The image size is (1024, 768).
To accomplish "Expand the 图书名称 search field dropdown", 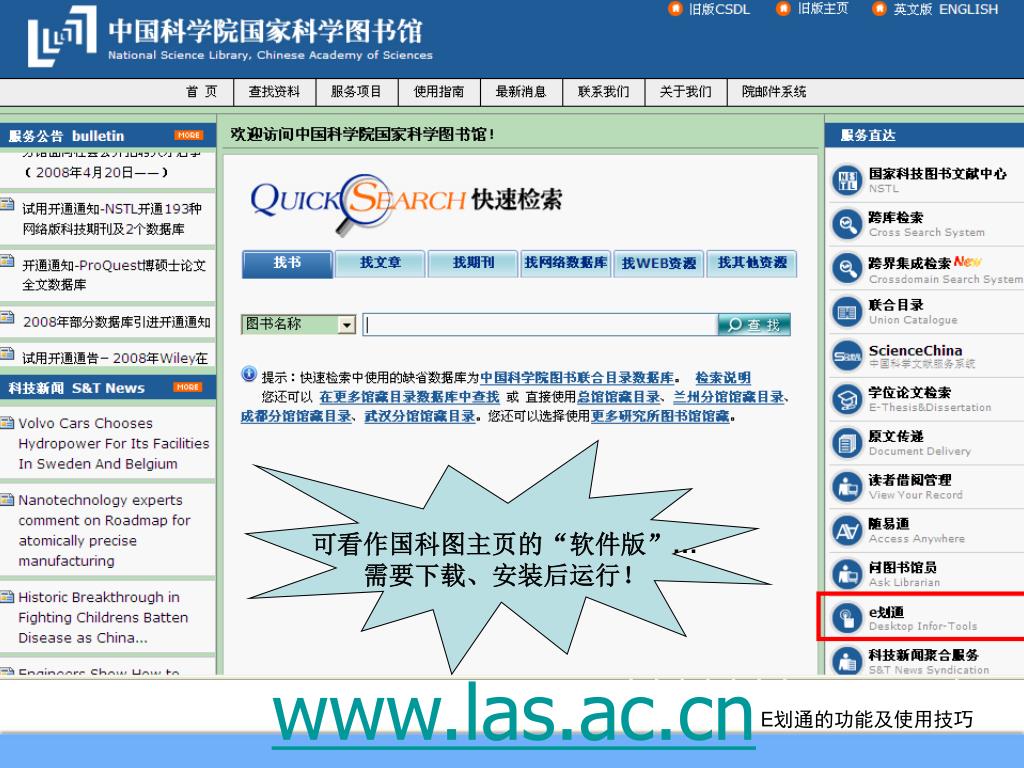I will (347, 325).
